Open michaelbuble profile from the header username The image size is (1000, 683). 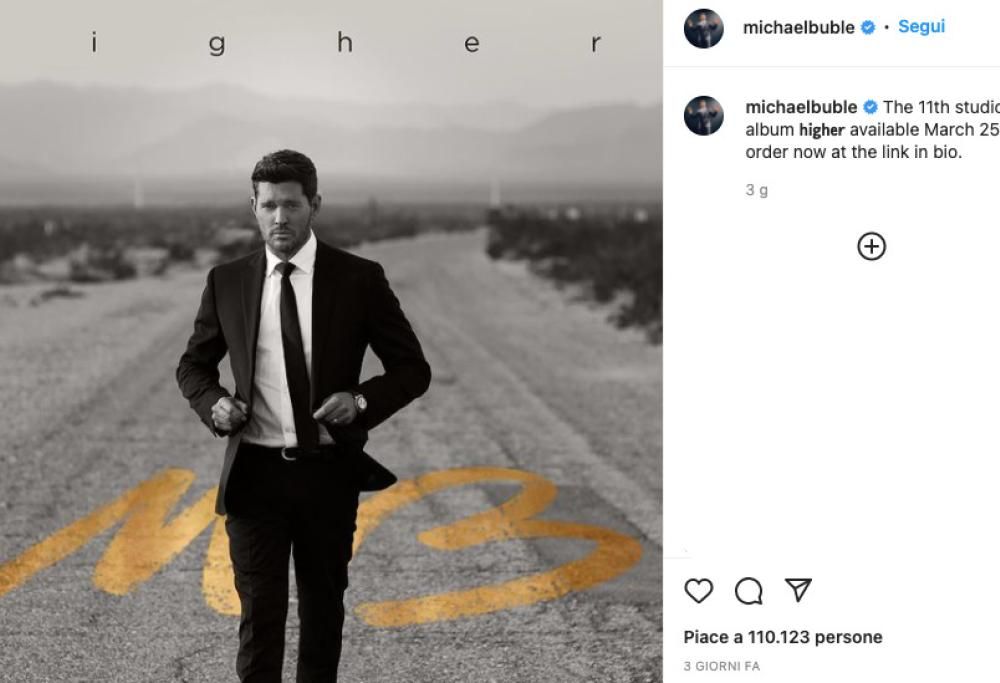coord(800,27)
